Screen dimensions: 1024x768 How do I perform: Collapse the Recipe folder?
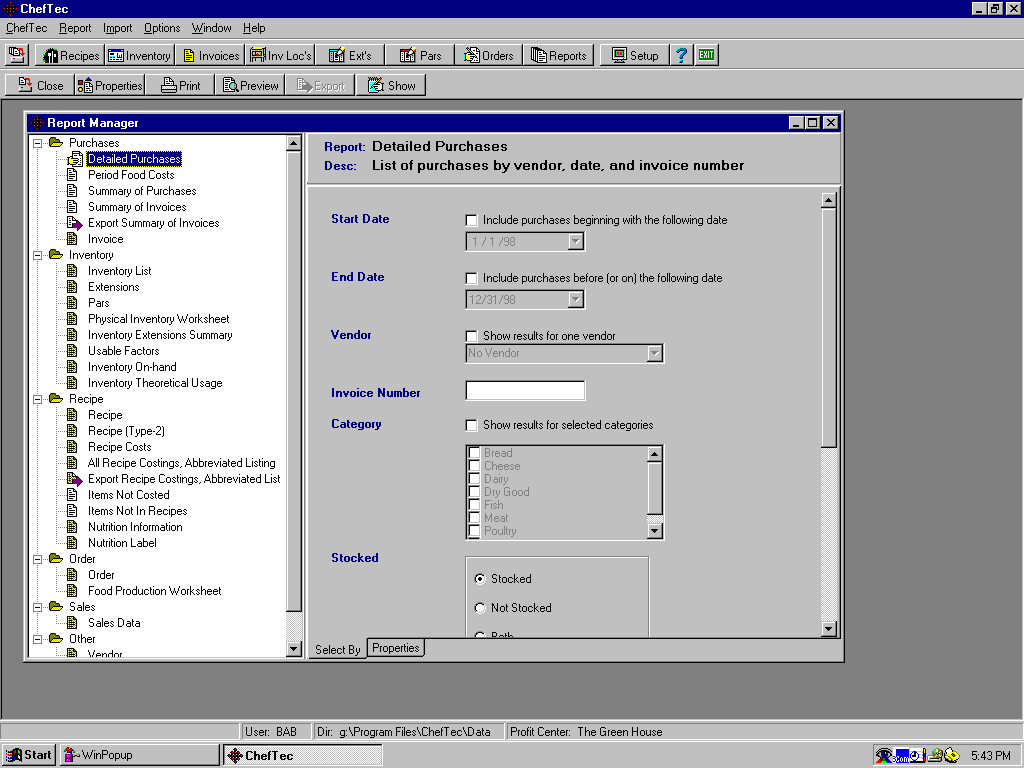tap(38, 399)
